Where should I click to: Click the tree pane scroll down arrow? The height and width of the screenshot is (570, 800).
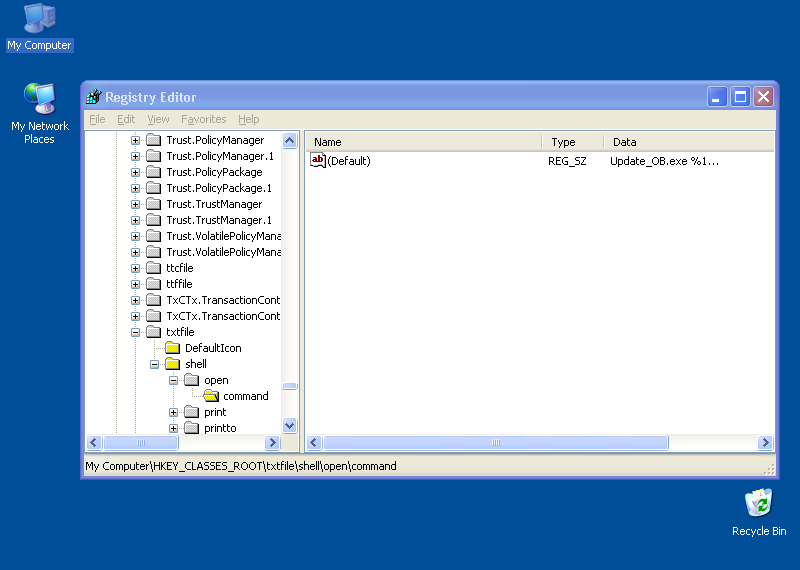click(289, 425)
